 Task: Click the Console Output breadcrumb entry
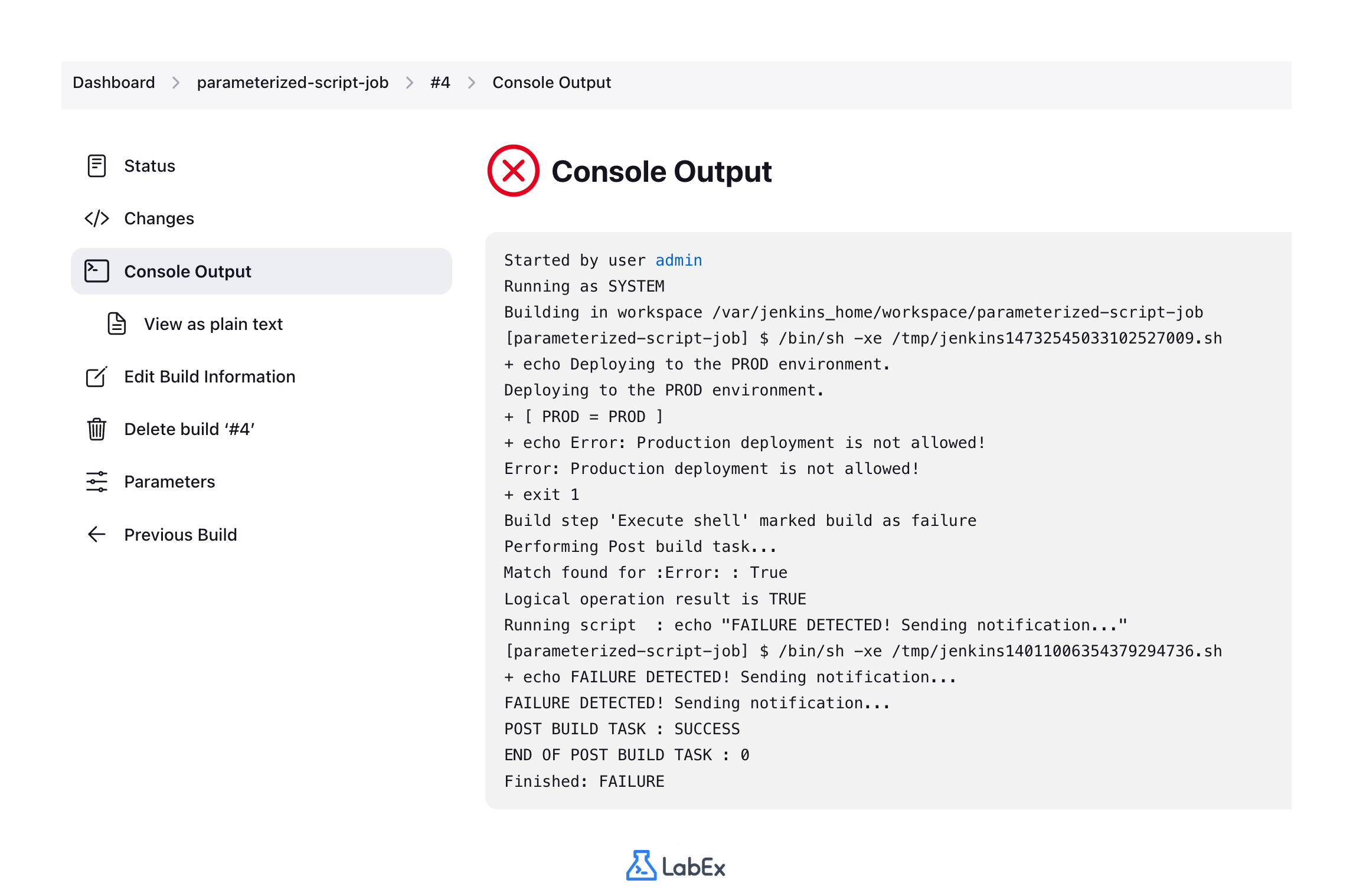(551, 82)
